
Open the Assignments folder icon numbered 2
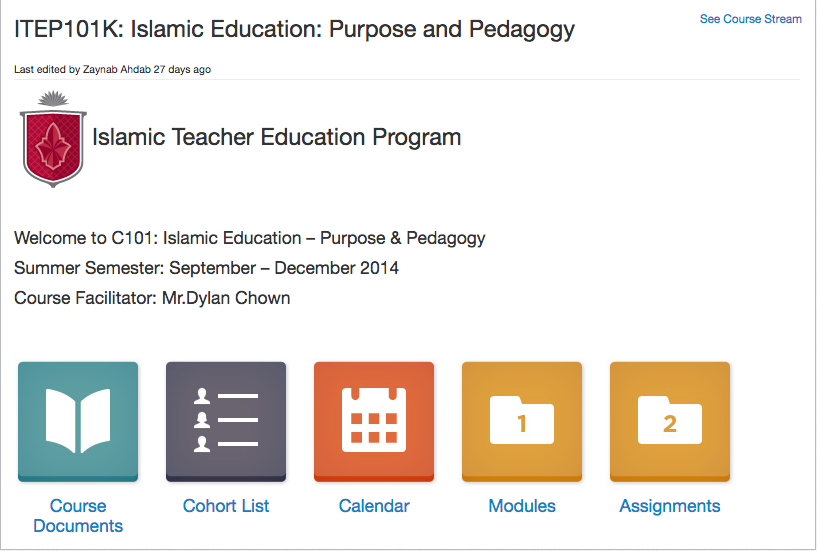point(670,421)
